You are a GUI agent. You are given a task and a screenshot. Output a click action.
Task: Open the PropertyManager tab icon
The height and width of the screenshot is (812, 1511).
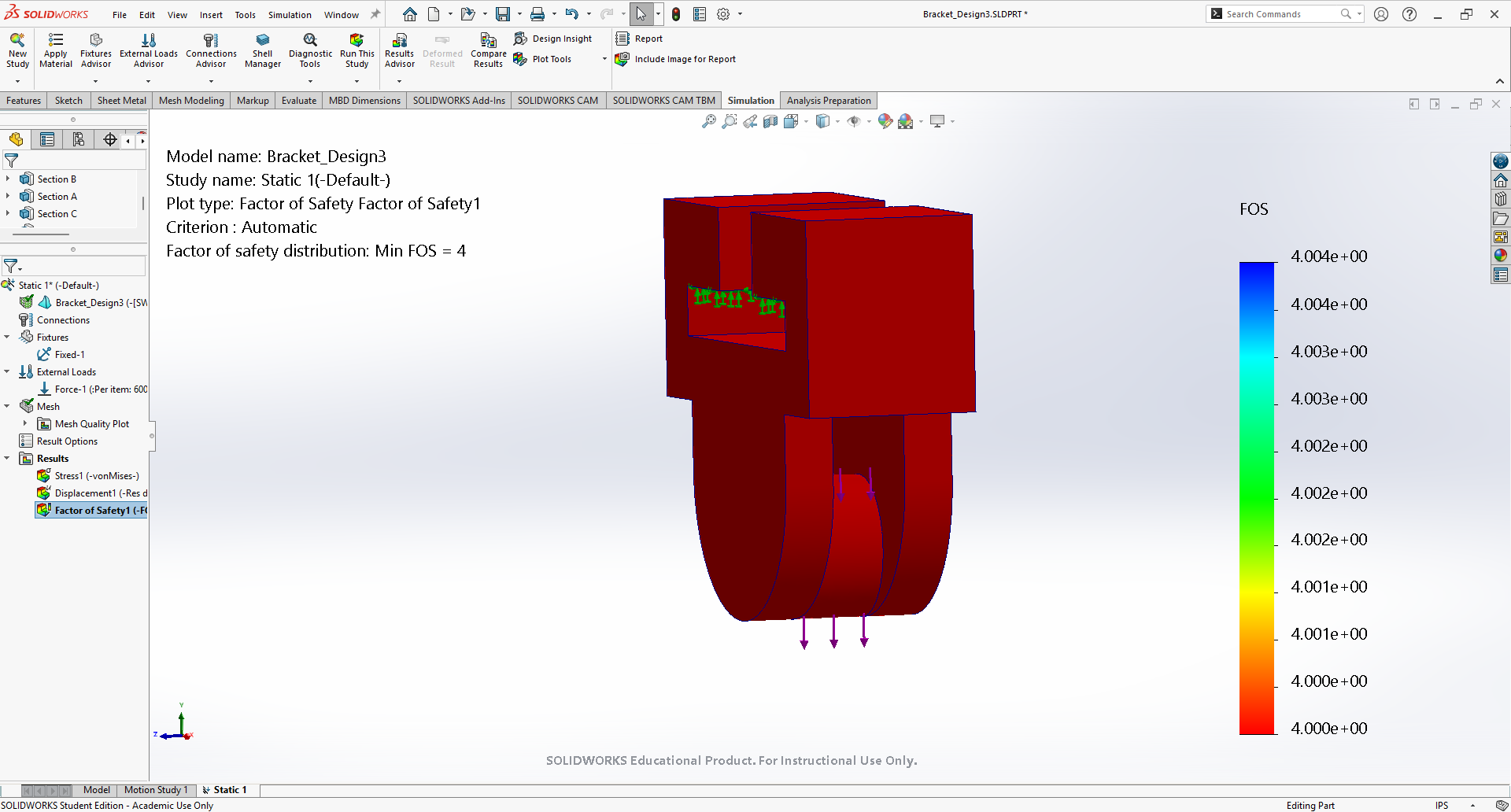pyautogui.click(x=47, y=139)
